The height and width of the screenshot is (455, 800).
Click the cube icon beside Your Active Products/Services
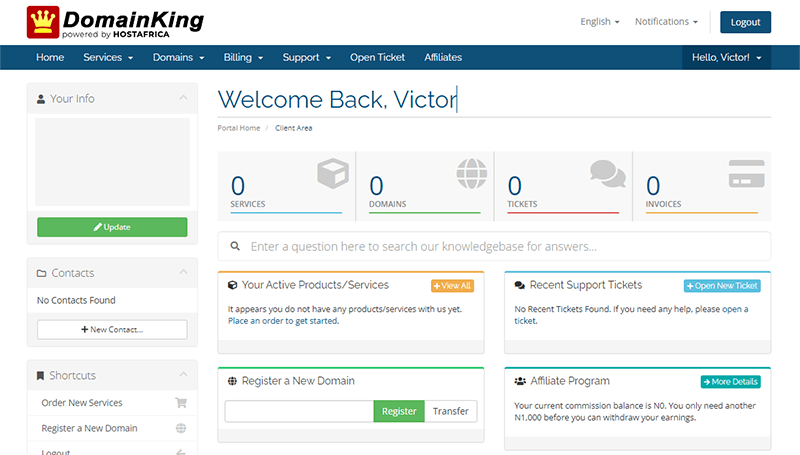(x=232, y=285)
